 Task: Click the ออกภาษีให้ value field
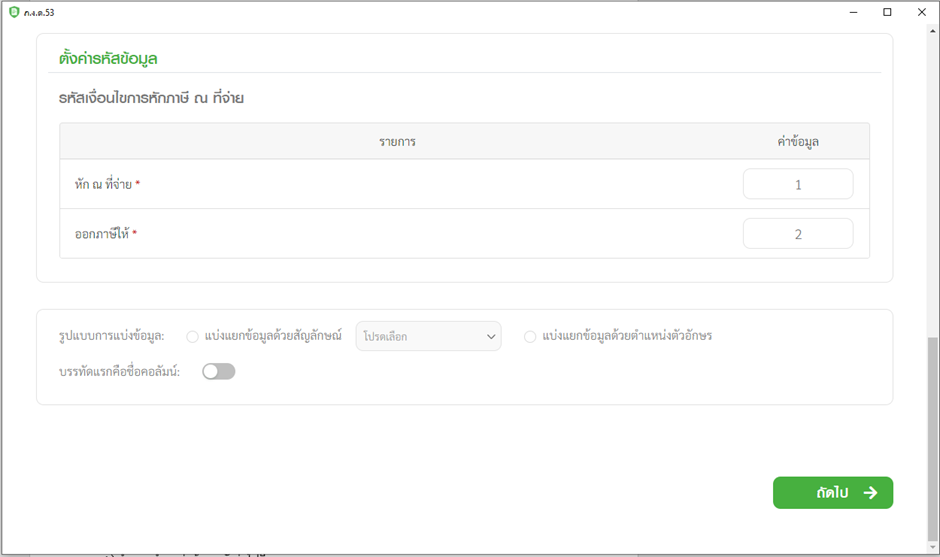click(x=797, y=234)
